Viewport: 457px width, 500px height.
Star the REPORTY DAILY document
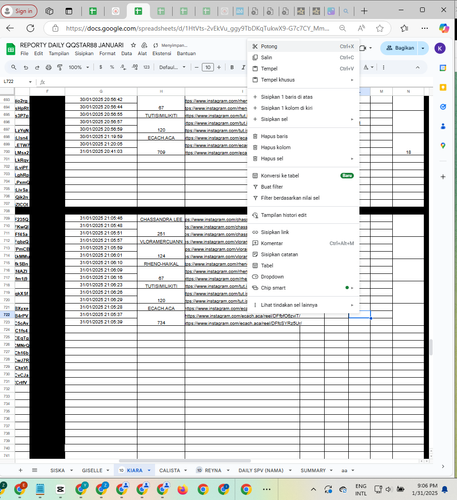pyautogui.click(x=133, y=45)
